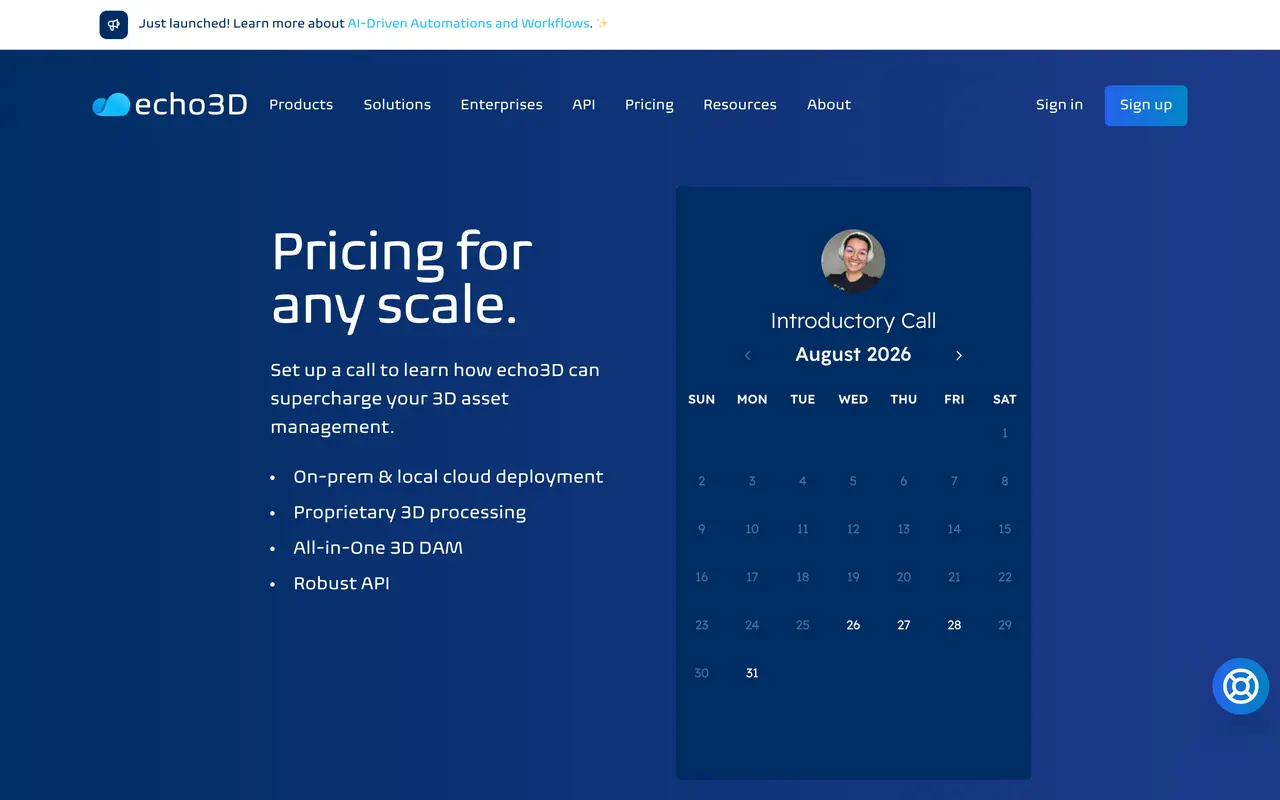Click the August 2026 month label
The height and width of the screenshot is (800, 1280).
[x=853, y=355]
